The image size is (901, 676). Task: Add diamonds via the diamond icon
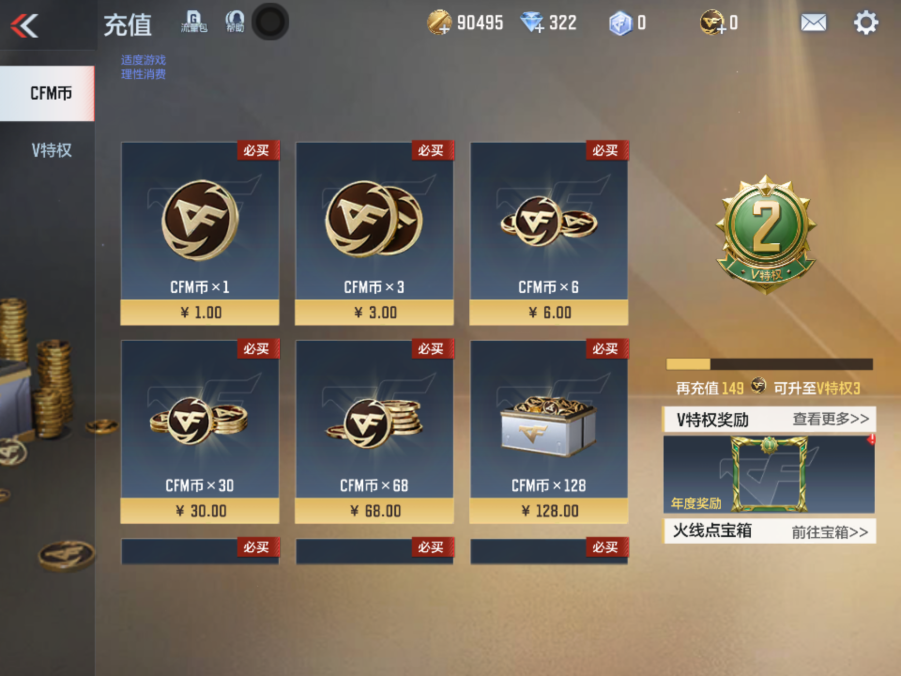532,23
